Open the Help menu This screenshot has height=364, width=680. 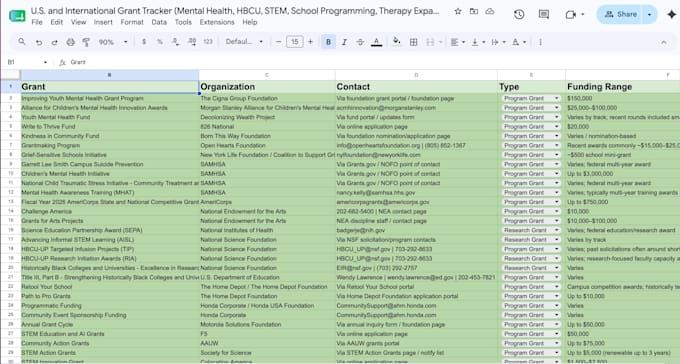pyautogui.click(x=250, y=22)
